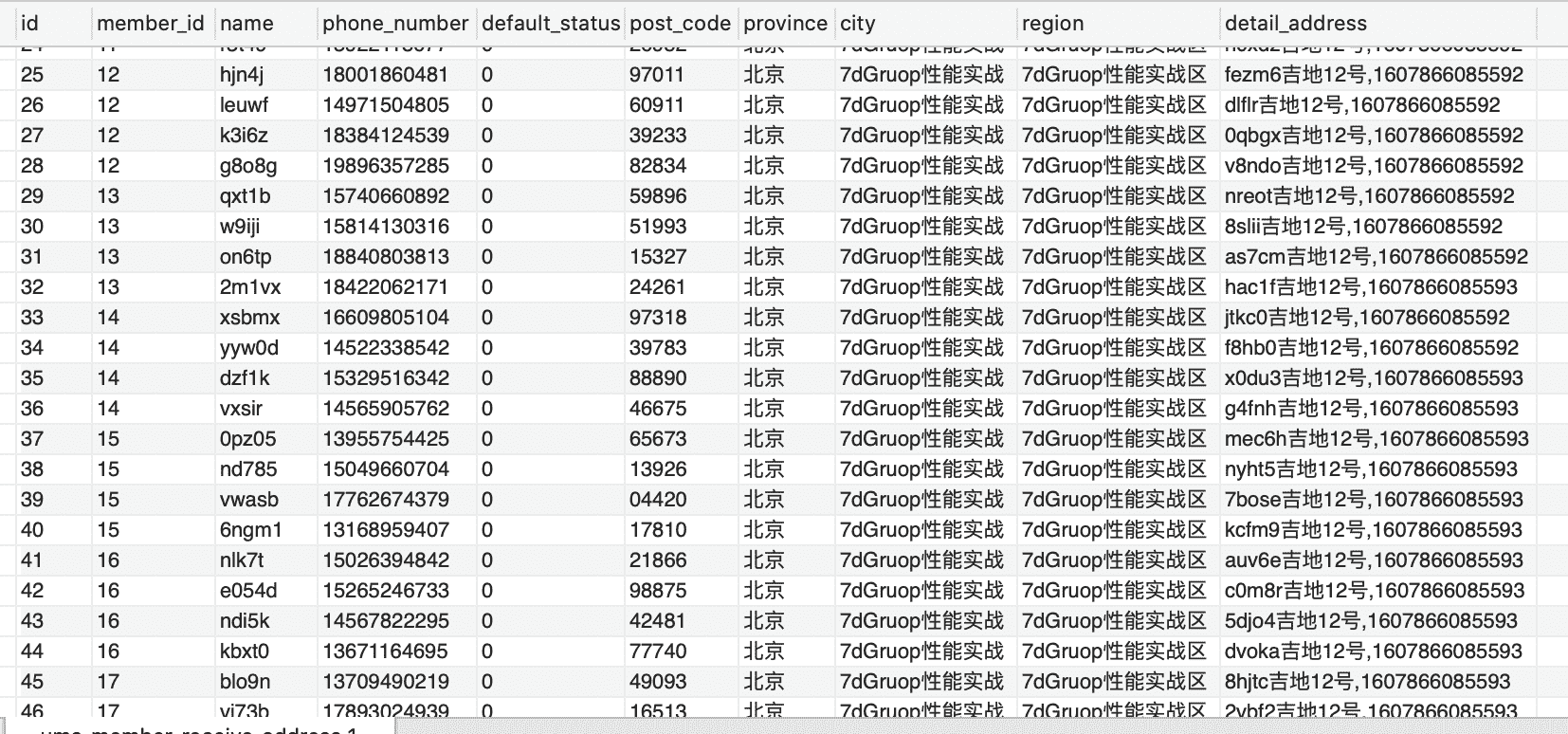Select the default_status column header
The height and width of the screenshot is (734, 1568).
(551, 24)
